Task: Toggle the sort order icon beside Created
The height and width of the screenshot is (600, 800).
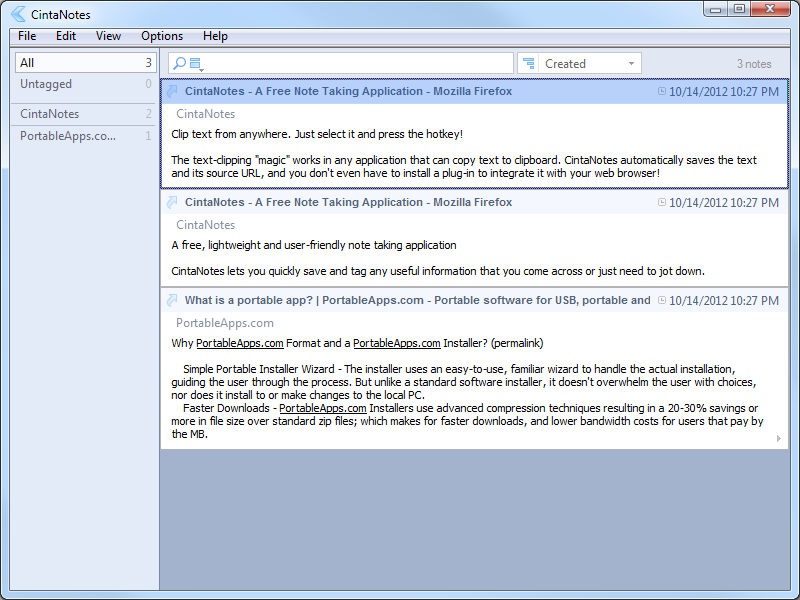Action: click(x=529, y=63)
